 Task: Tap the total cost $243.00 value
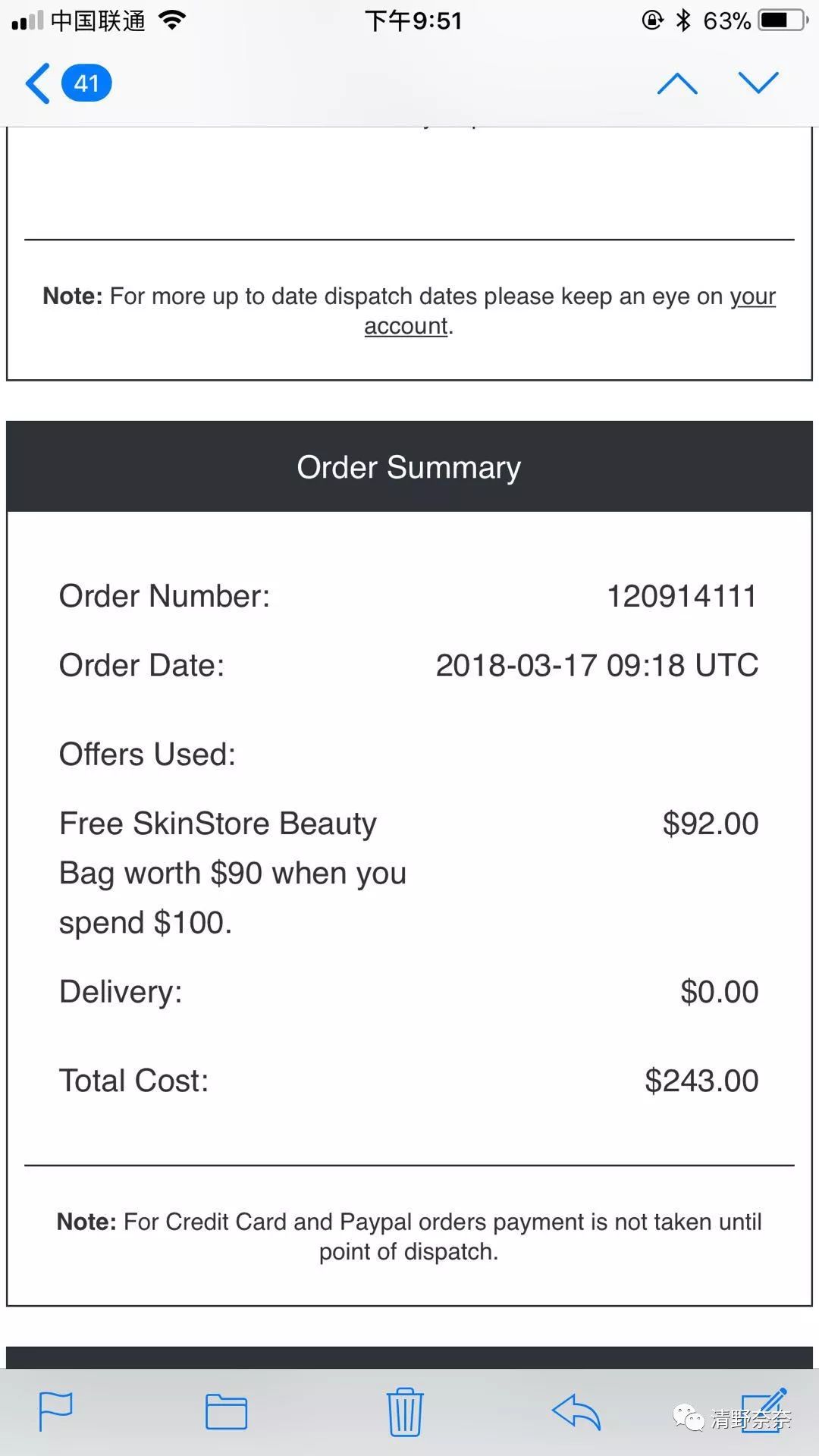(x=701, y=1081)
